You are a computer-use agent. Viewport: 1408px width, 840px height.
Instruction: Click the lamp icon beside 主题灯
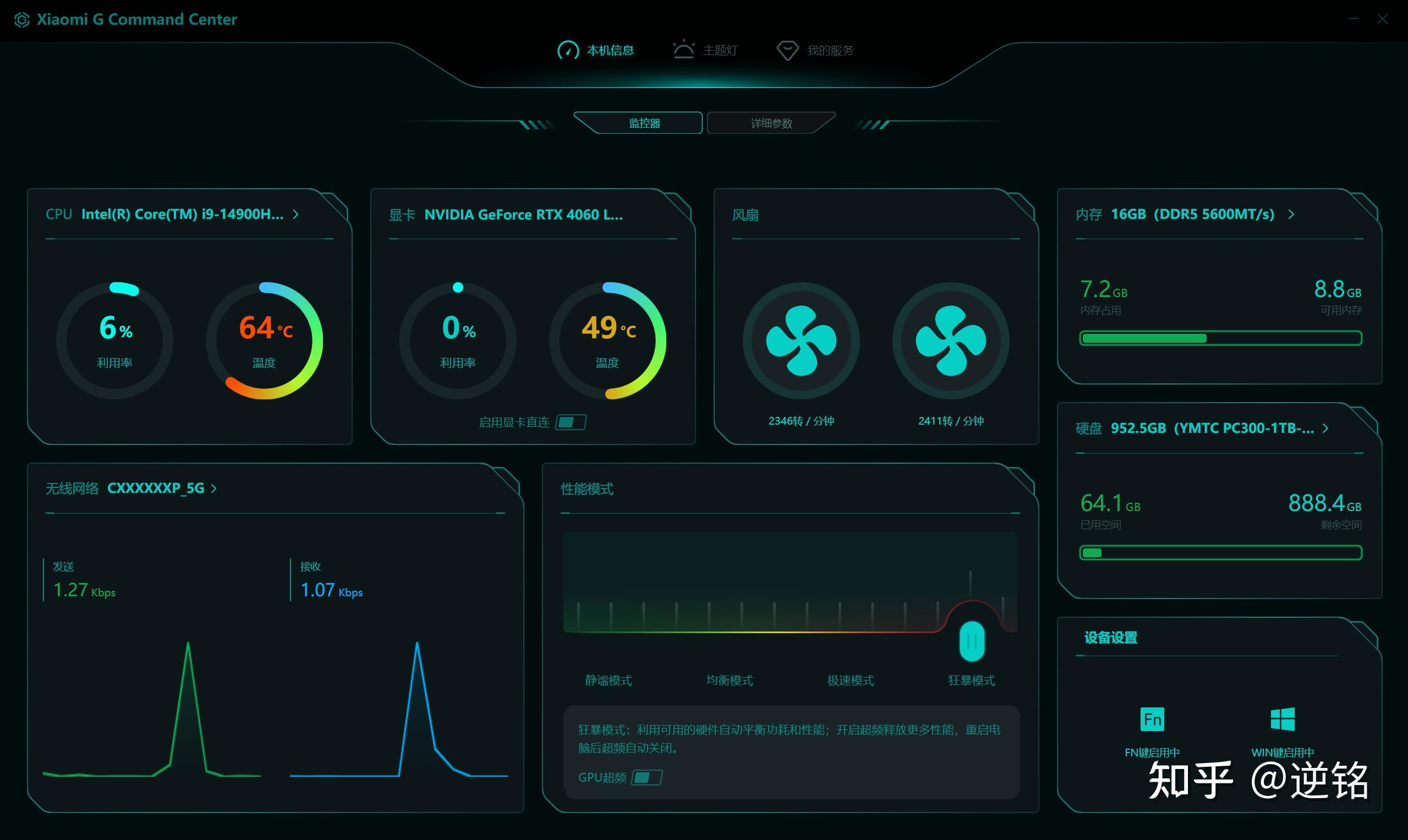pyautogui.click(x=683, y=50)
